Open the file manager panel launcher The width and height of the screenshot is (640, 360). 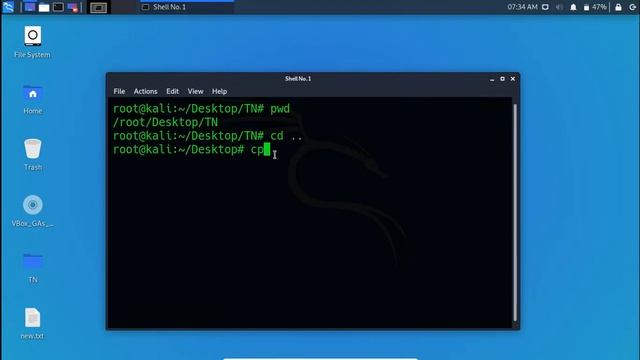pyautogui.click(x=44, y=7)
